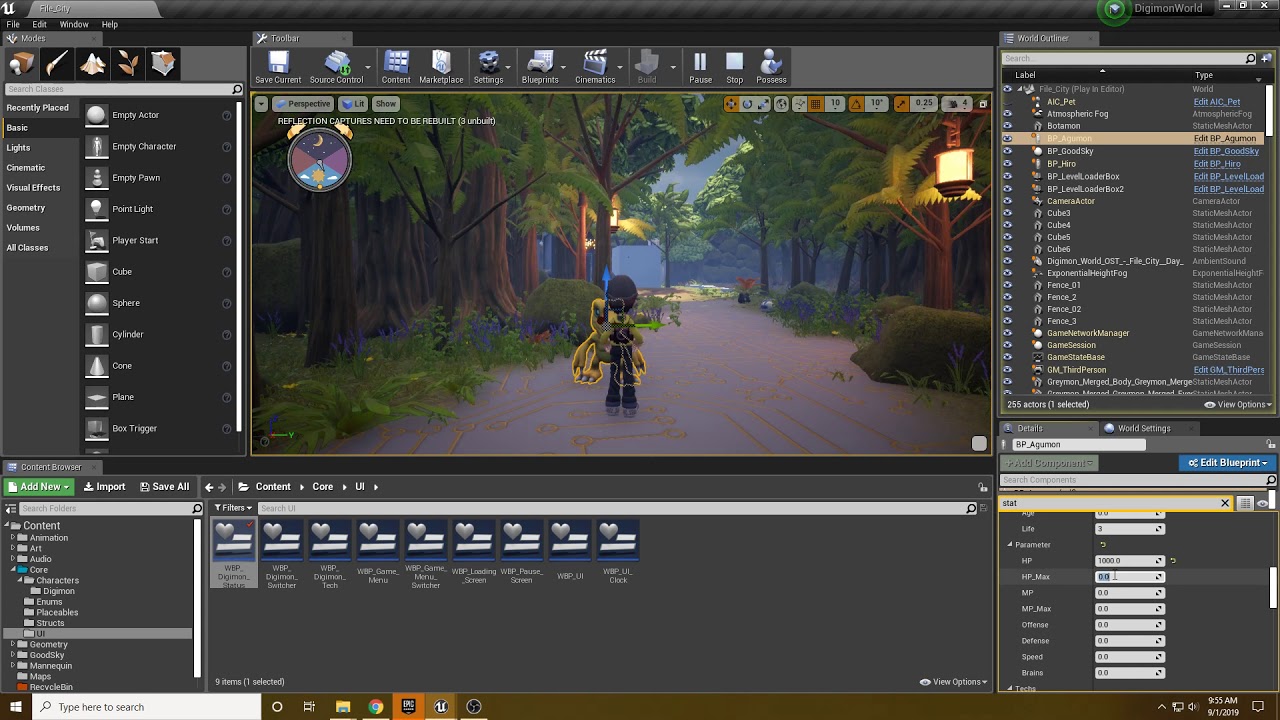Image resolution: width=1280 pixels, height=720 pixels.
Task: Choose the scale gizmo in viewport
Action: tap(764, 104)
